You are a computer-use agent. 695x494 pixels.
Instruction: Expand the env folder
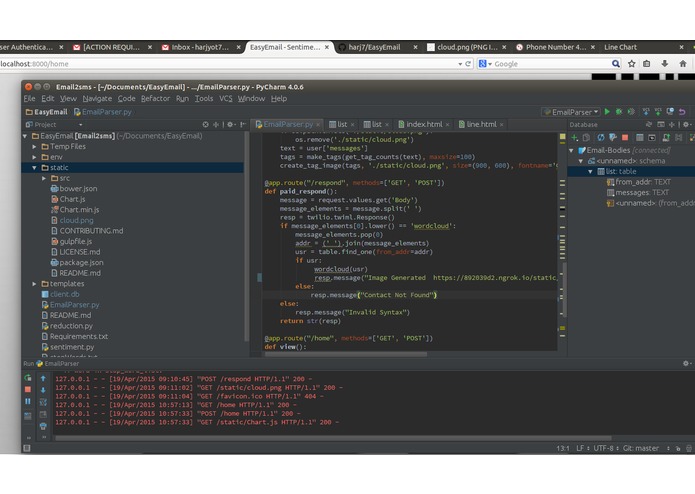[x=34, y=157]
